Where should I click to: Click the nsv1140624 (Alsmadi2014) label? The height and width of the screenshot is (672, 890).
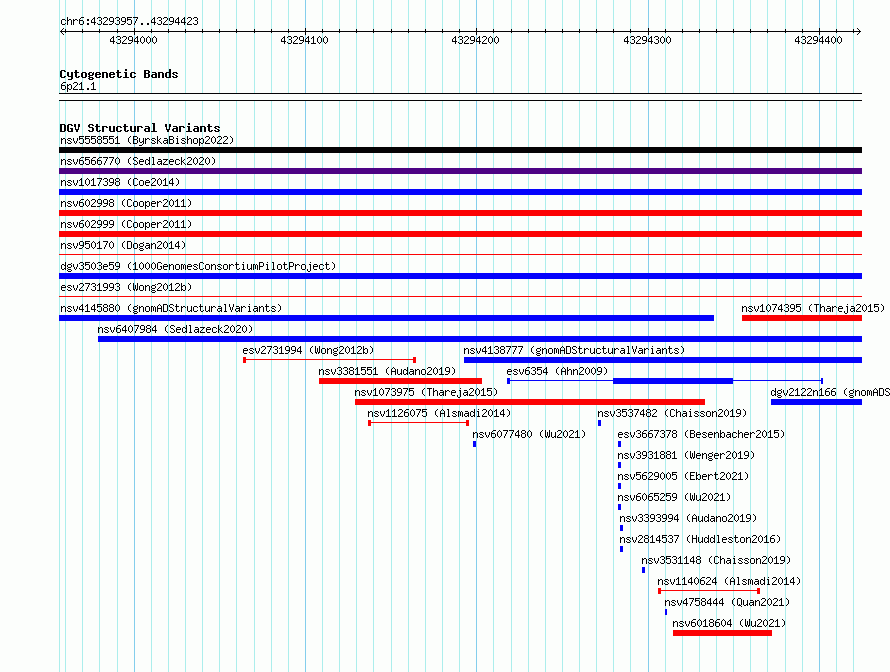729,581
